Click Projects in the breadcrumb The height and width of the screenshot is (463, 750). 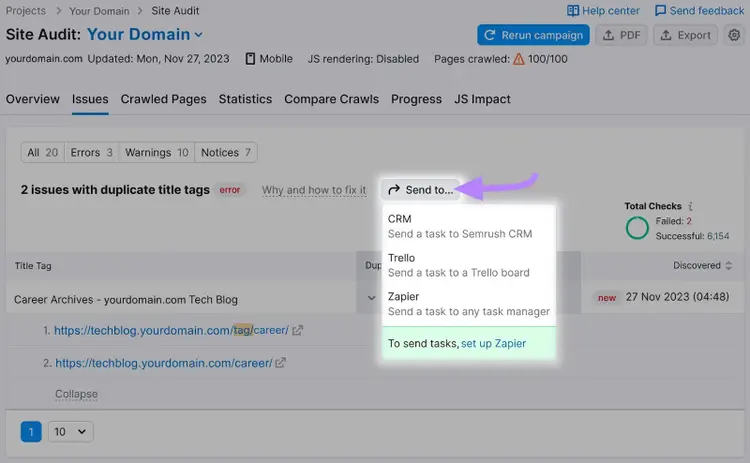tap(26, 11)
